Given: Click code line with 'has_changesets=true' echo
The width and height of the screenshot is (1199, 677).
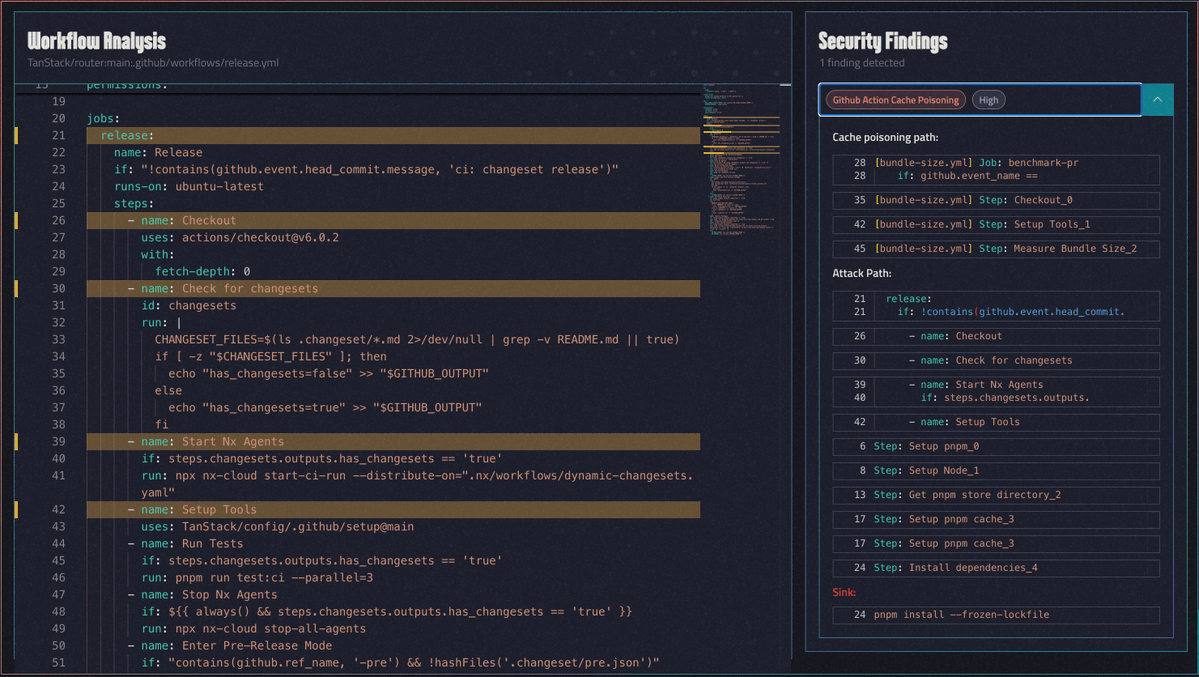Looking at the screenshot, I should pos(325,408).
